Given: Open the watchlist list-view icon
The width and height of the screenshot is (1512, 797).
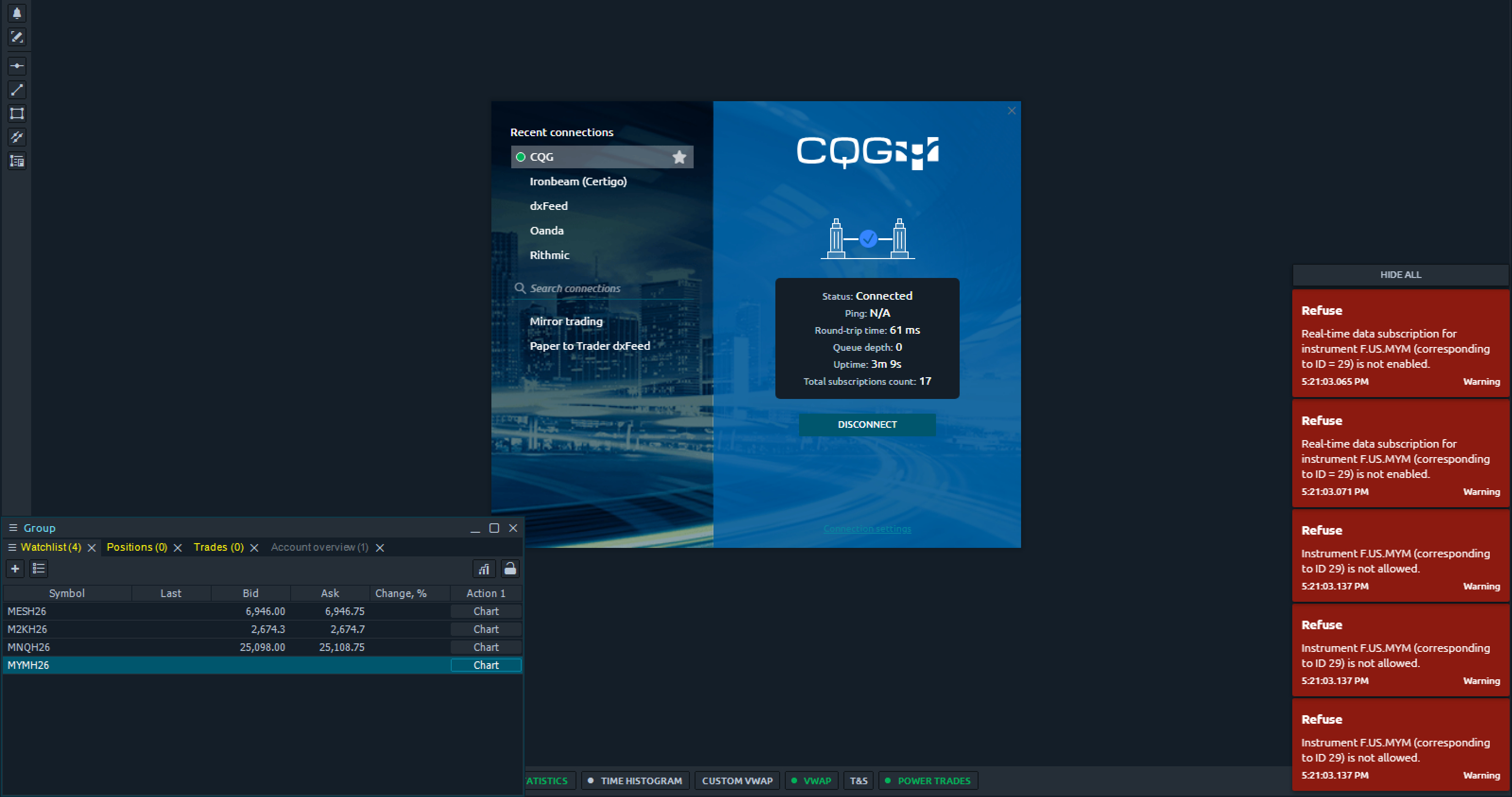Looking at the screenshot, I should [x=39, y=569].
